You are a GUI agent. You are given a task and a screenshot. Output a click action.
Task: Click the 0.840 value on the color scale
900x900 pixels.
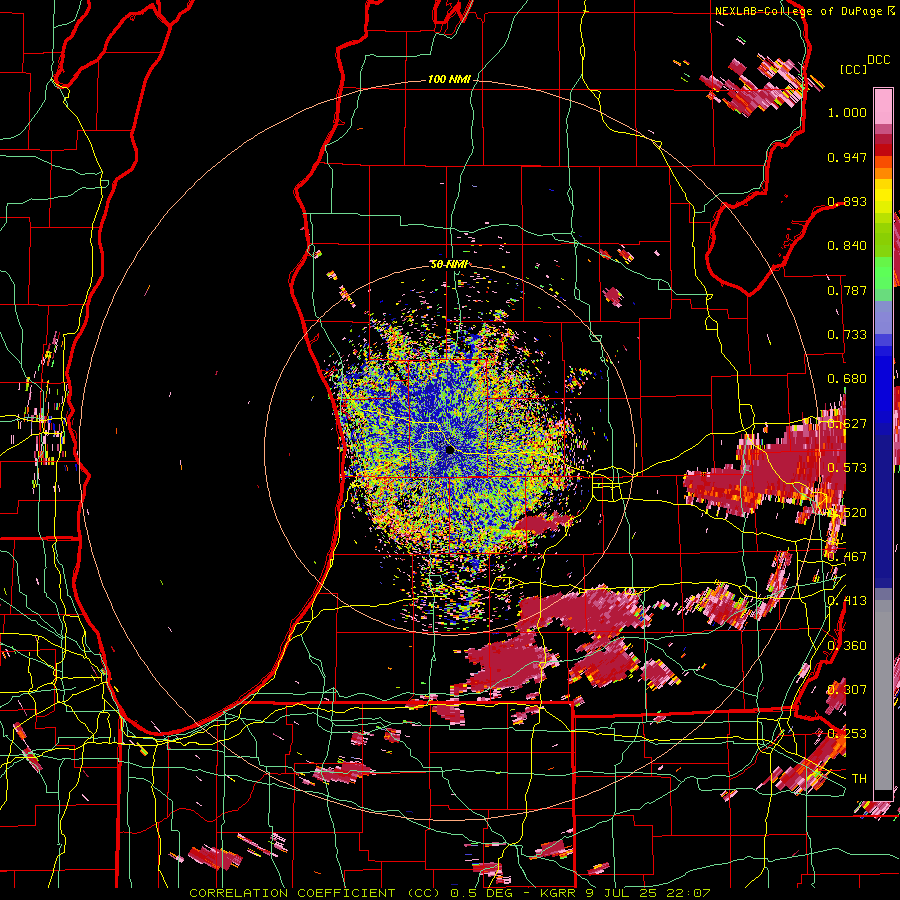coord(847,246)
